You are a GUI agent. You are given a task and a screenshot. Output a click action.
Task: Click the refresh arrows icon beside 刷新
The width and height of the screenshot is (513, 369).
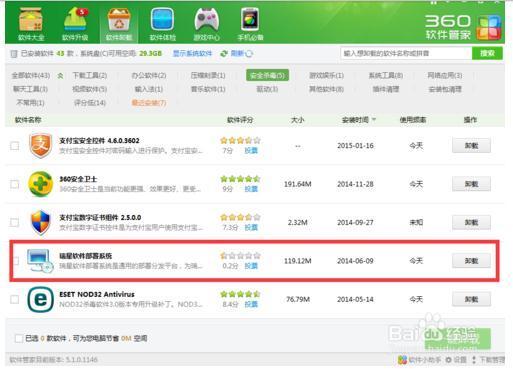click(x=224, y=53)
